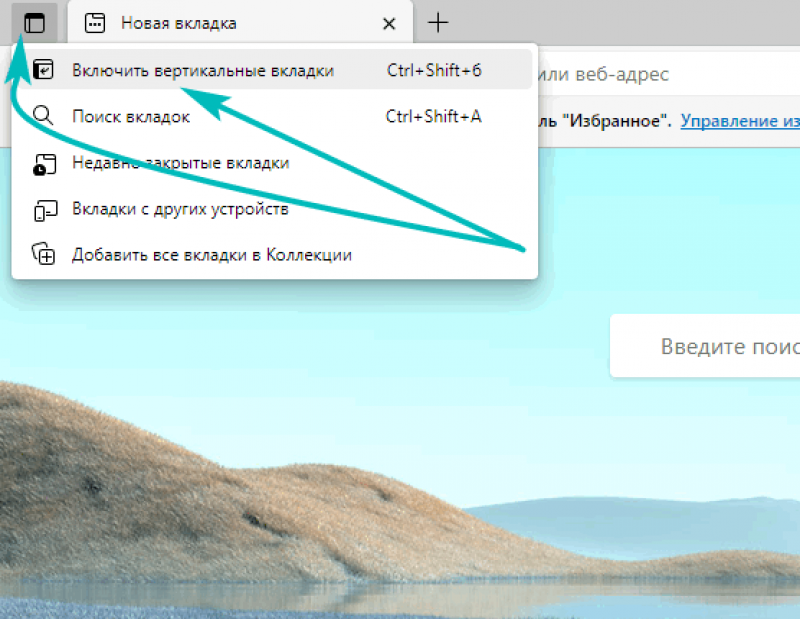Click the Новая вкладка tab favicon
This screenshot has width=800, height=619.
[95, 23]
